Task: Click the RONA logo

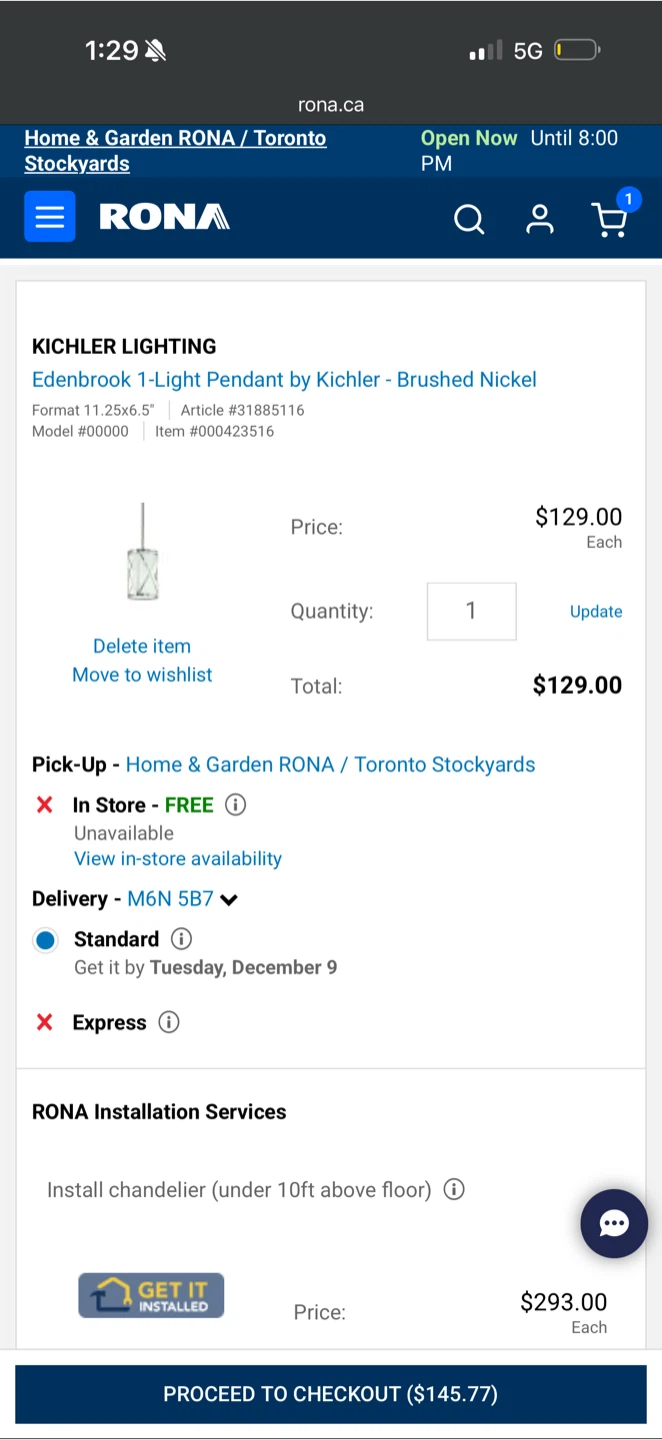Action: coord(164,216)
